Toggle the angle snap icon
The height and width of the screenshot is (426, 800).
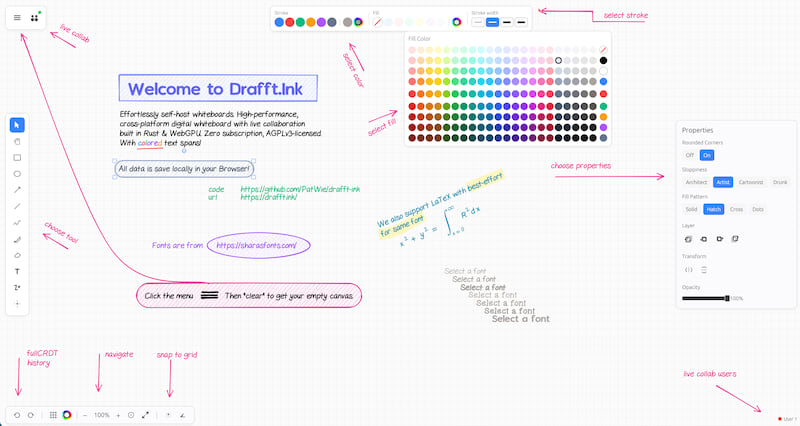[x=182, y=415]
